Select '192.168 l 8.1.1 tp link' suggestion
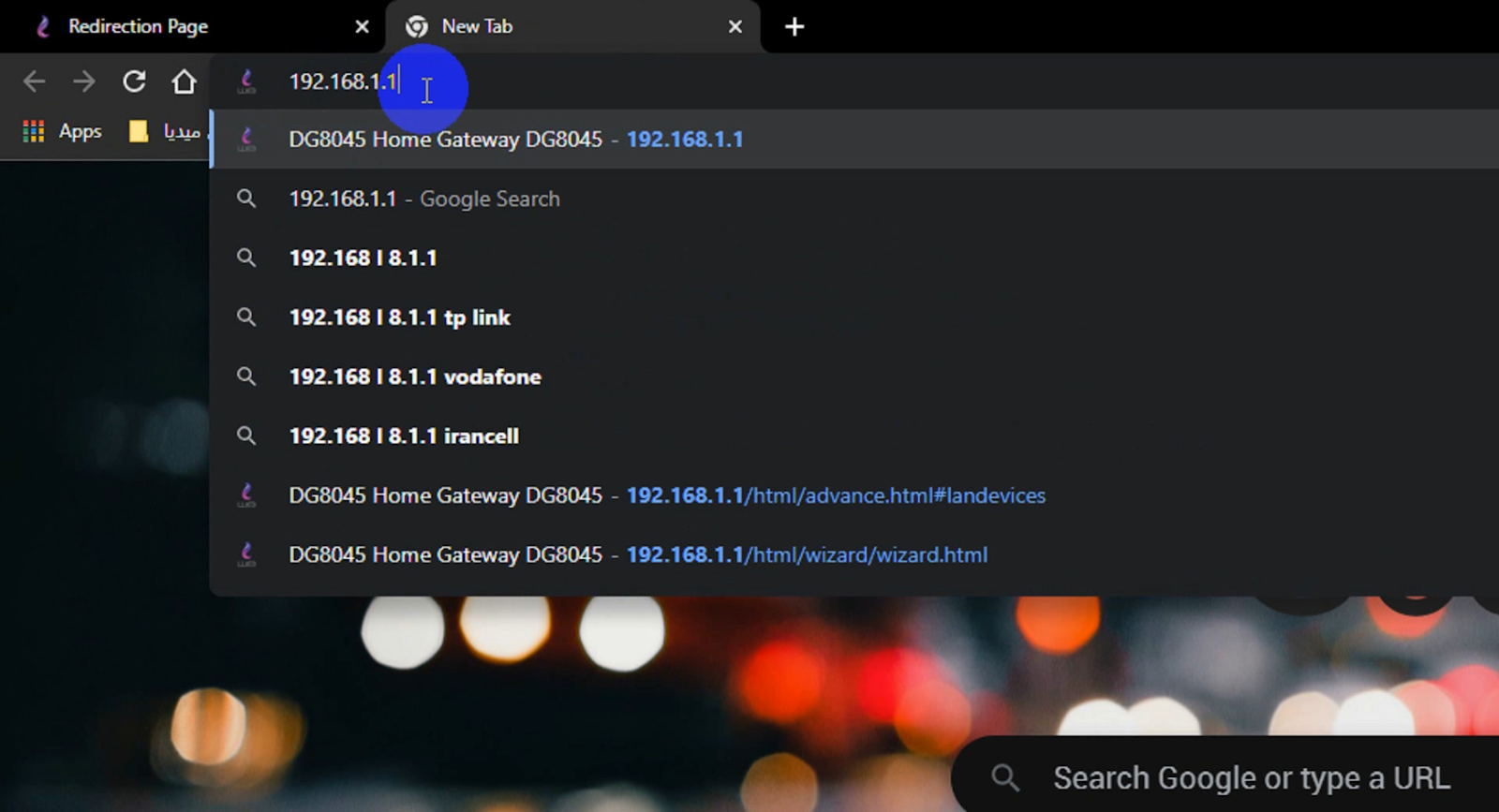 (x=855, y=317)
